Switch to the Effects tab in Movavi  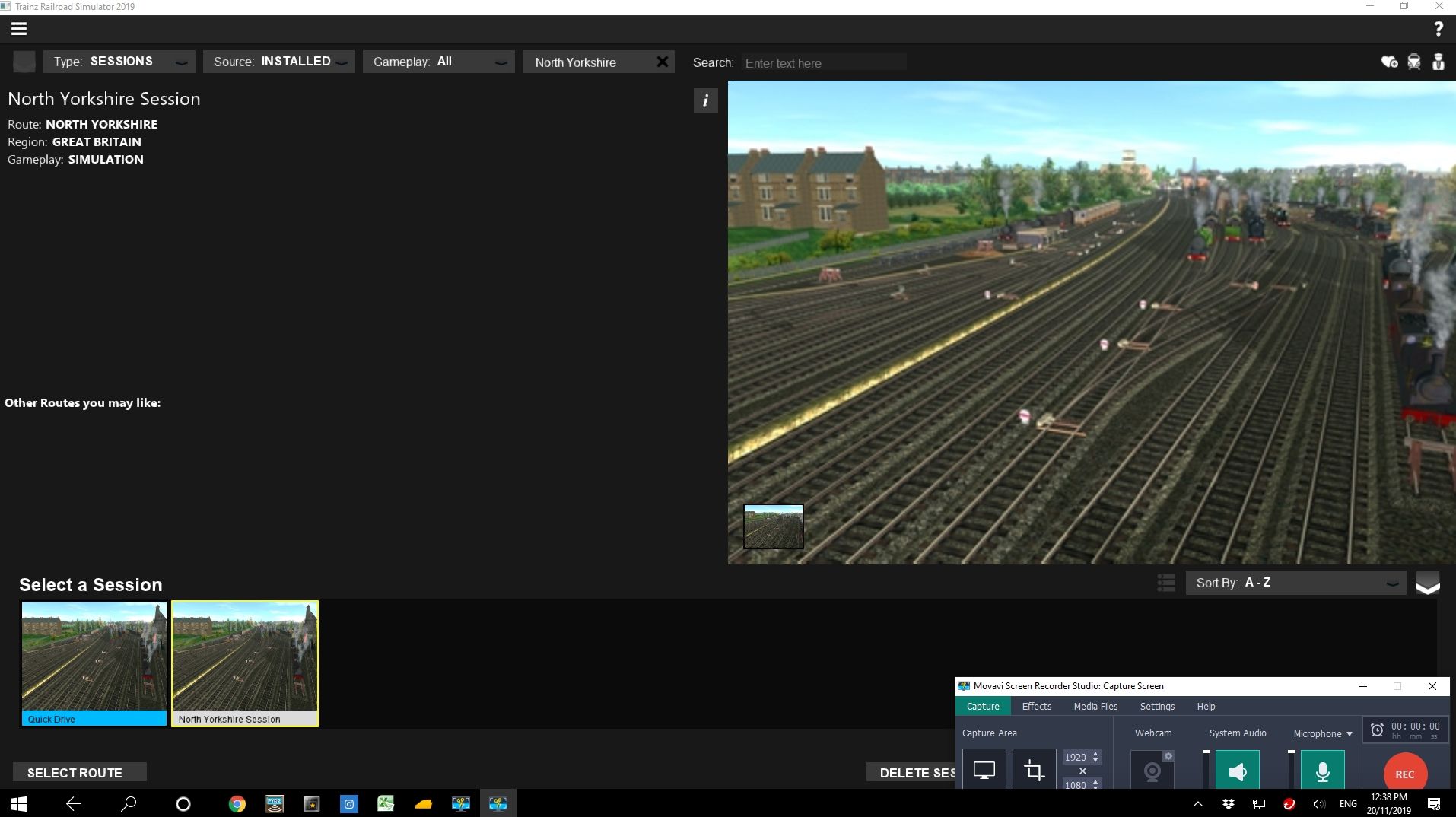pos(1036,706)
